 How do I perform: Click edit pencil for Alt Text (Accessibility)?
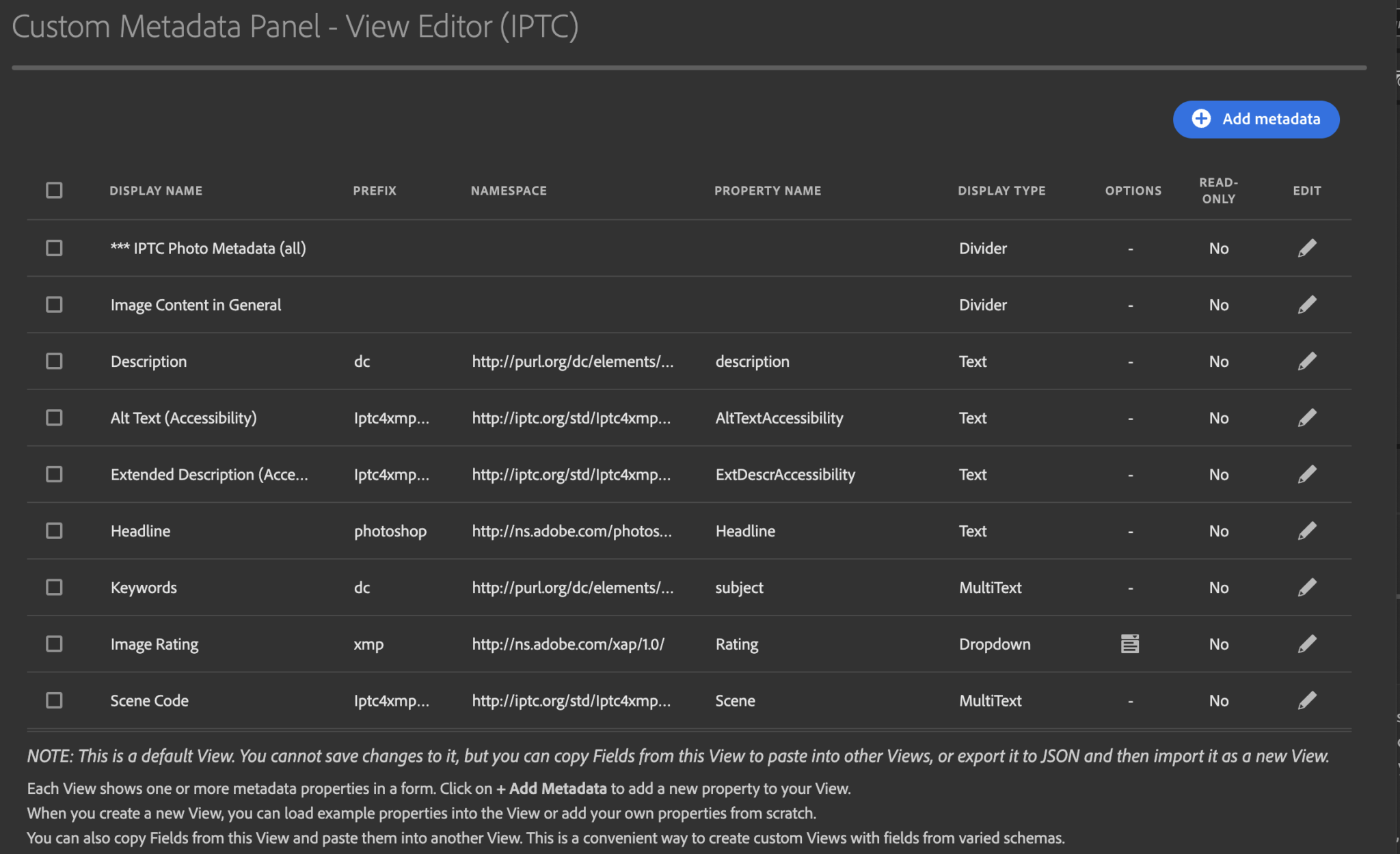pyautogui.click(x=1307, y=417)
